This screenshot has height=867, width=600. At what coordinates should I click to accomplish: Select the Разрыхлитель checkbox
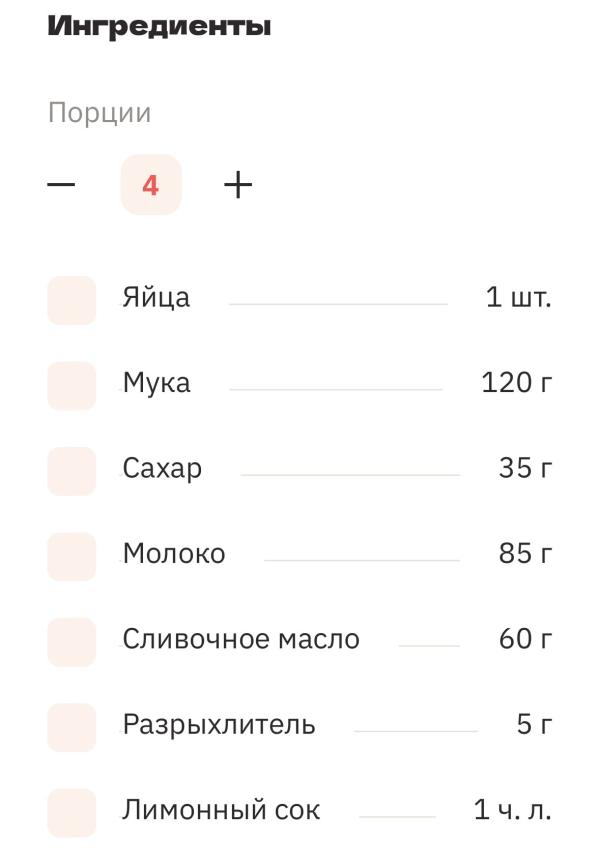pyautogui.click(x=72, y=726)
